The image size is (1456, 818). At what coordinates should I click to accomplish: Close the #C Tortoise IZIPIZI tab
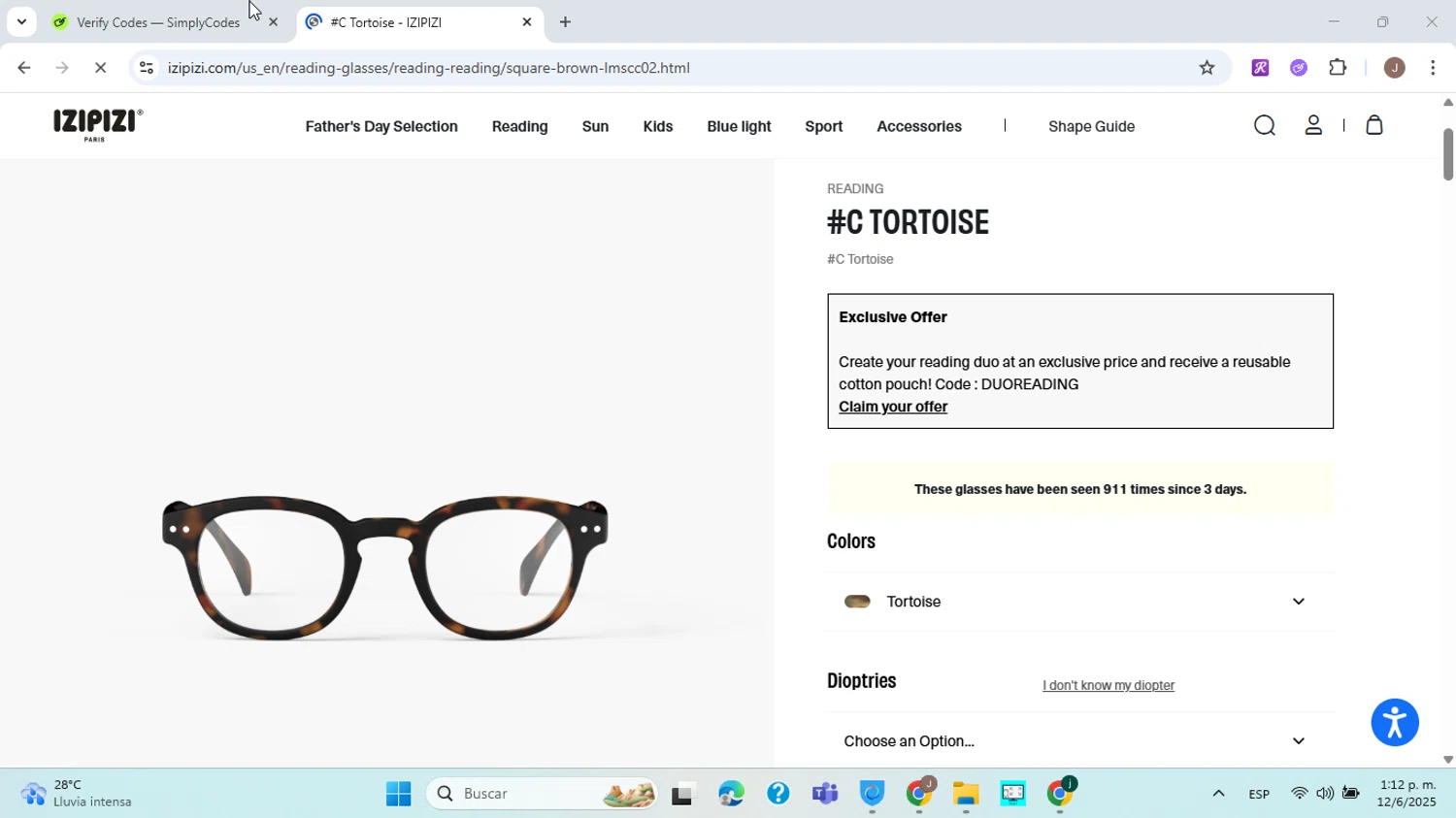point(527,21)
